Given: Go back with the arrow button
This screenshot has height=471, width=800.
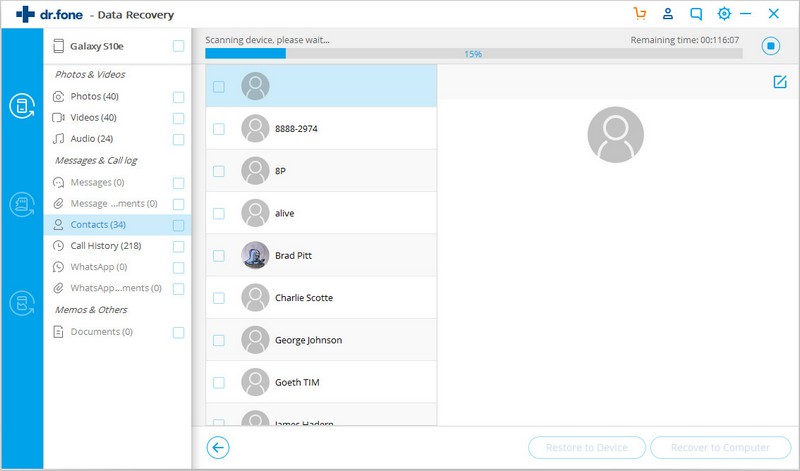Looking at the screenshot, I should pos(218,448).
